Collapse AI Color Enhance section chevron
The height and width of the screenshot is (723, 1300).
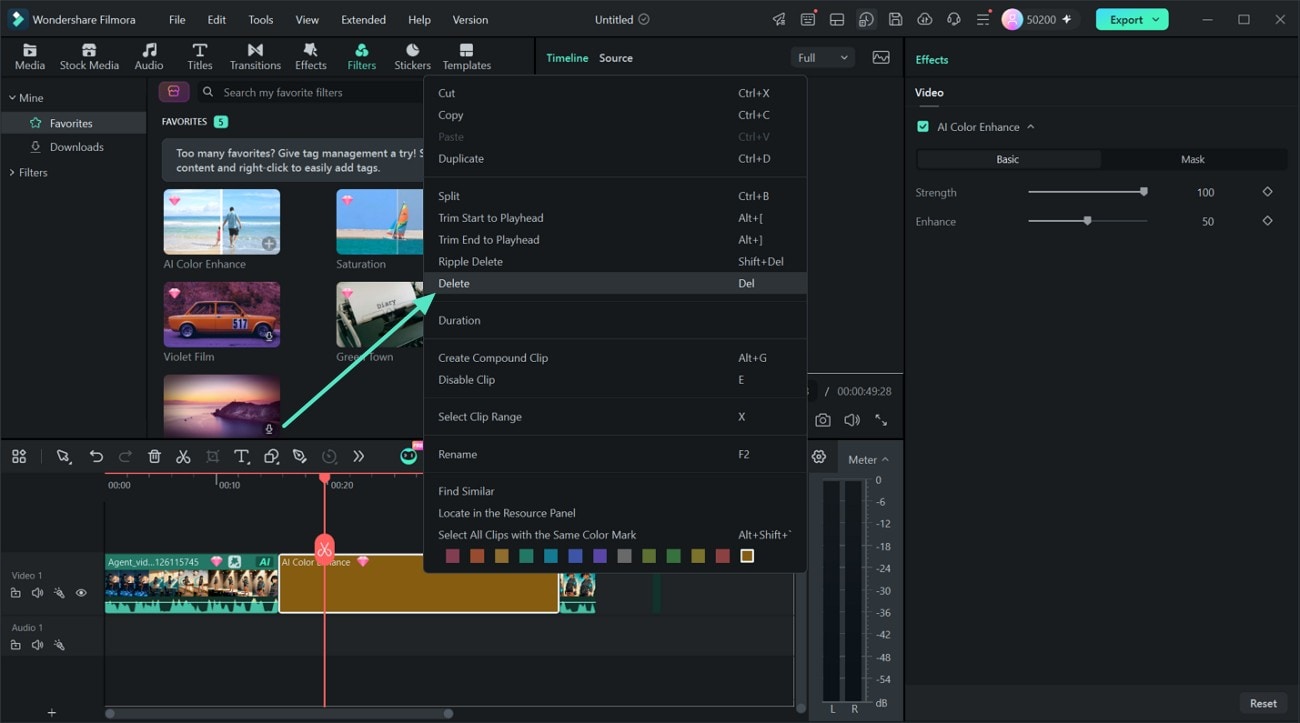click(x=1030, y=127)
